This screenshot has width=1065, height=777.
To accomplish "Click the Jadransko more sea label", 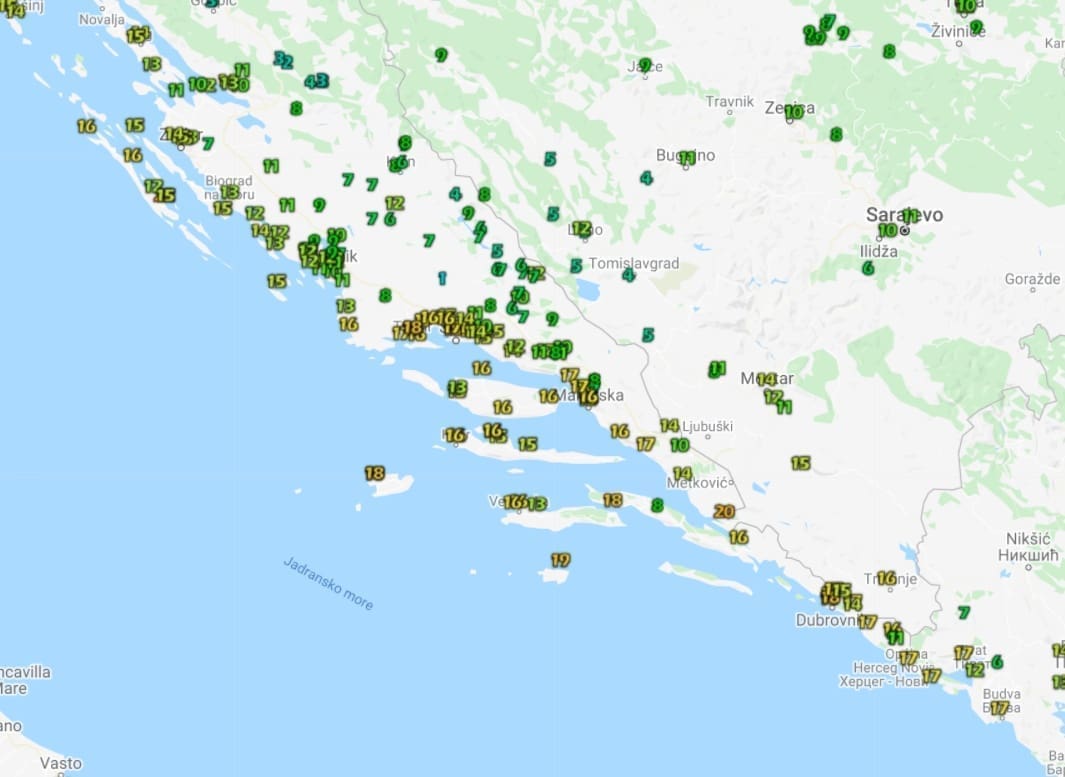I will point(328,583).
